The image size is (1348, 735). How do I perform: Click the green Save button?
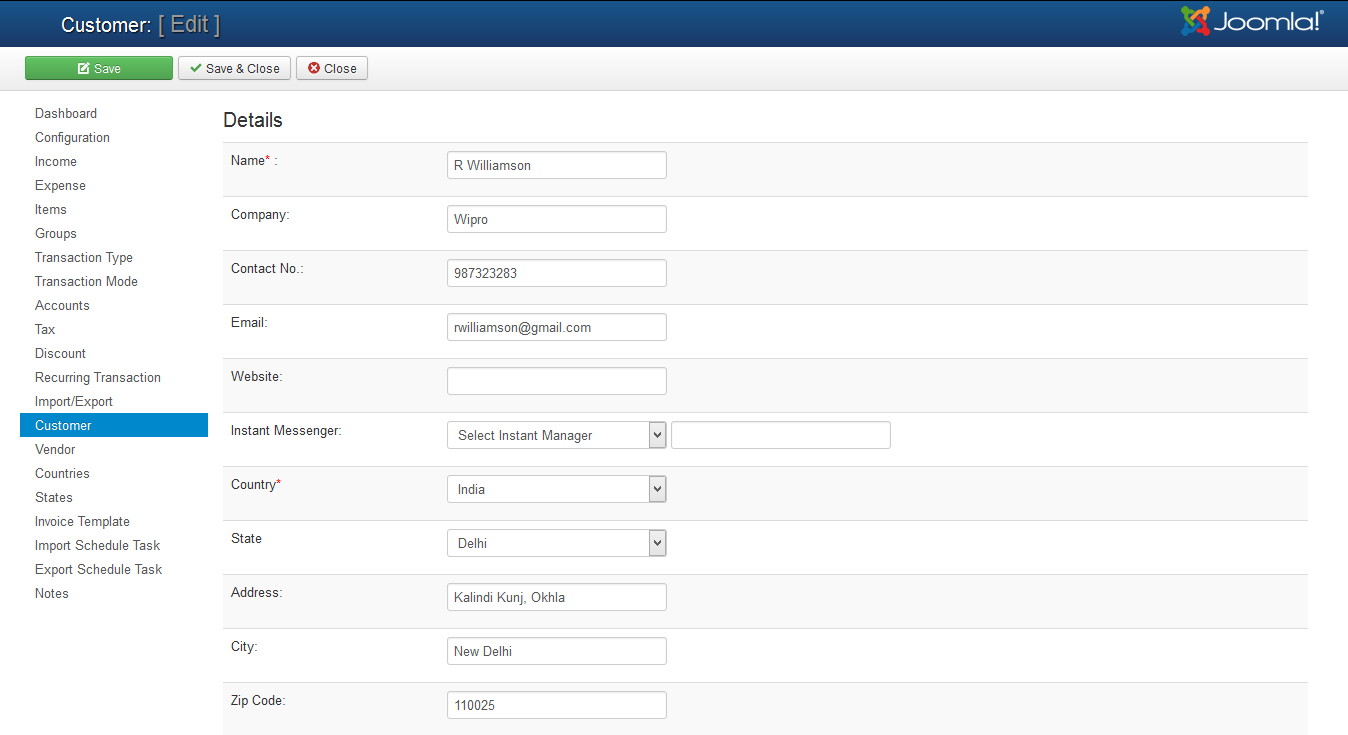(x=99, y=68)
